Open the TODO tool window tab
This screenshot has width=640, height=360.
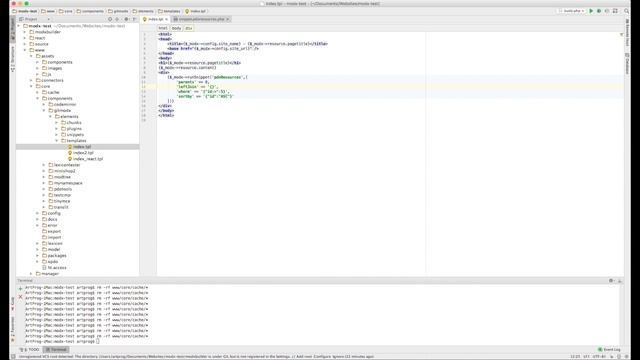(30, 349)
